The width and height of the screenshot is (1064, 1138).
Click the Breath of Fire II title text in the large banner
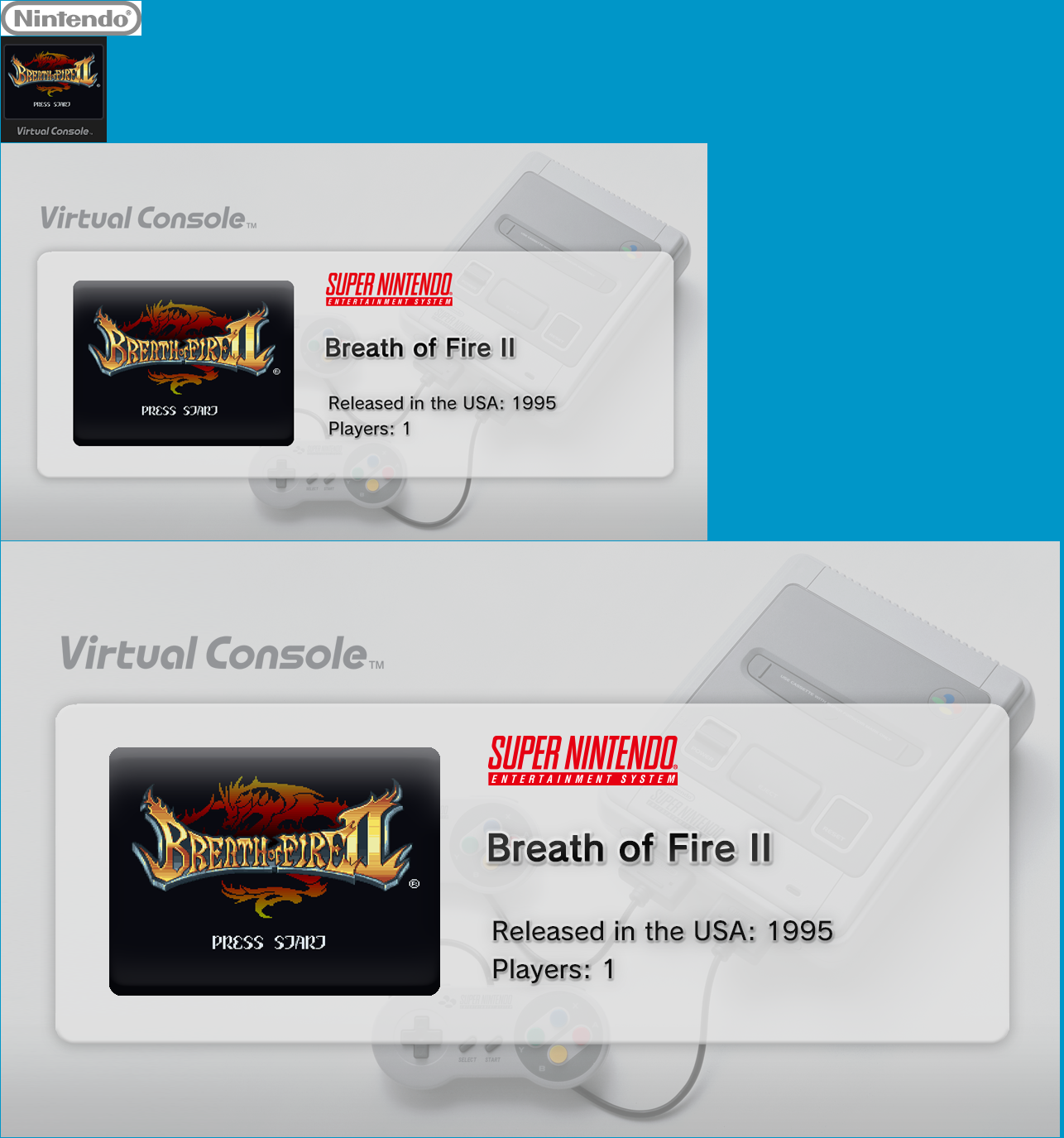point(630,848)
